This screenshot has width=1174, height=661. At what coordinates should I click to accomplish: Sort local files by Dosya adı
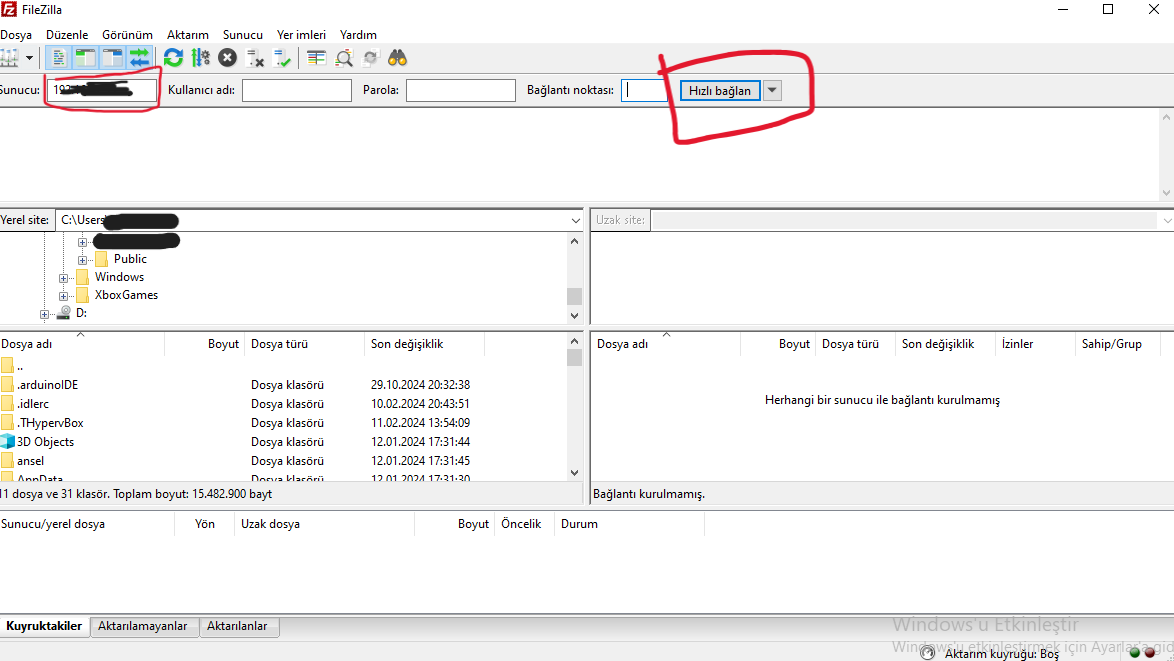[x=82, y=344]
